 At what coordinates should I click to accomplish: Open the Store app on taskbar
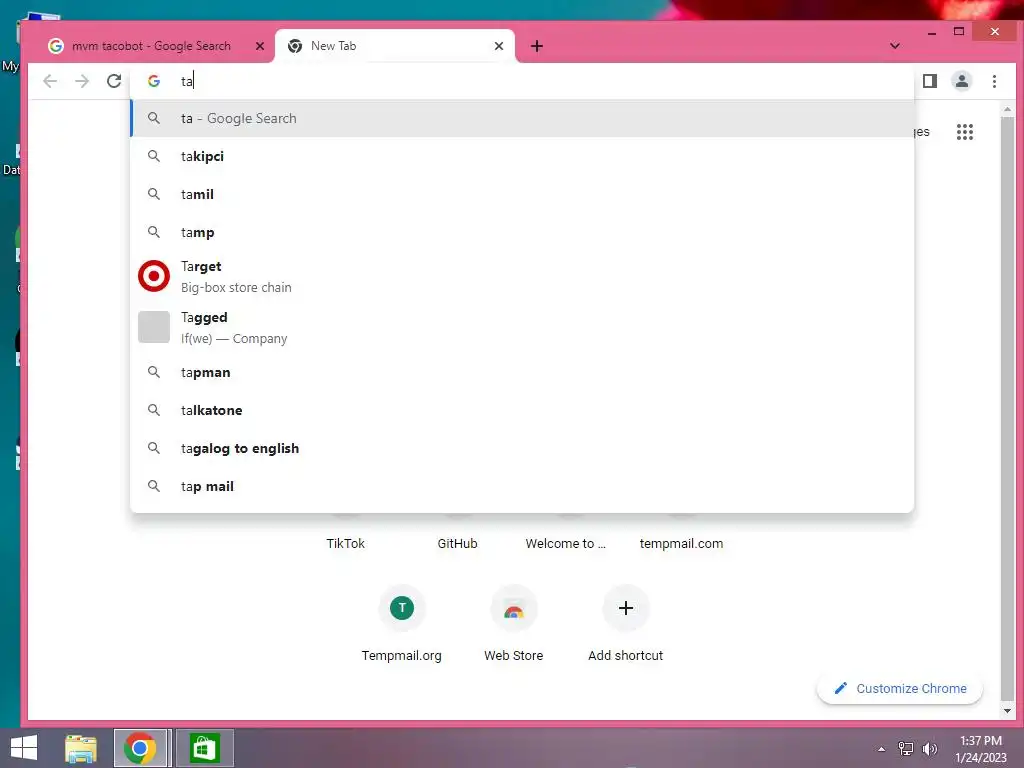pos(204,748)
